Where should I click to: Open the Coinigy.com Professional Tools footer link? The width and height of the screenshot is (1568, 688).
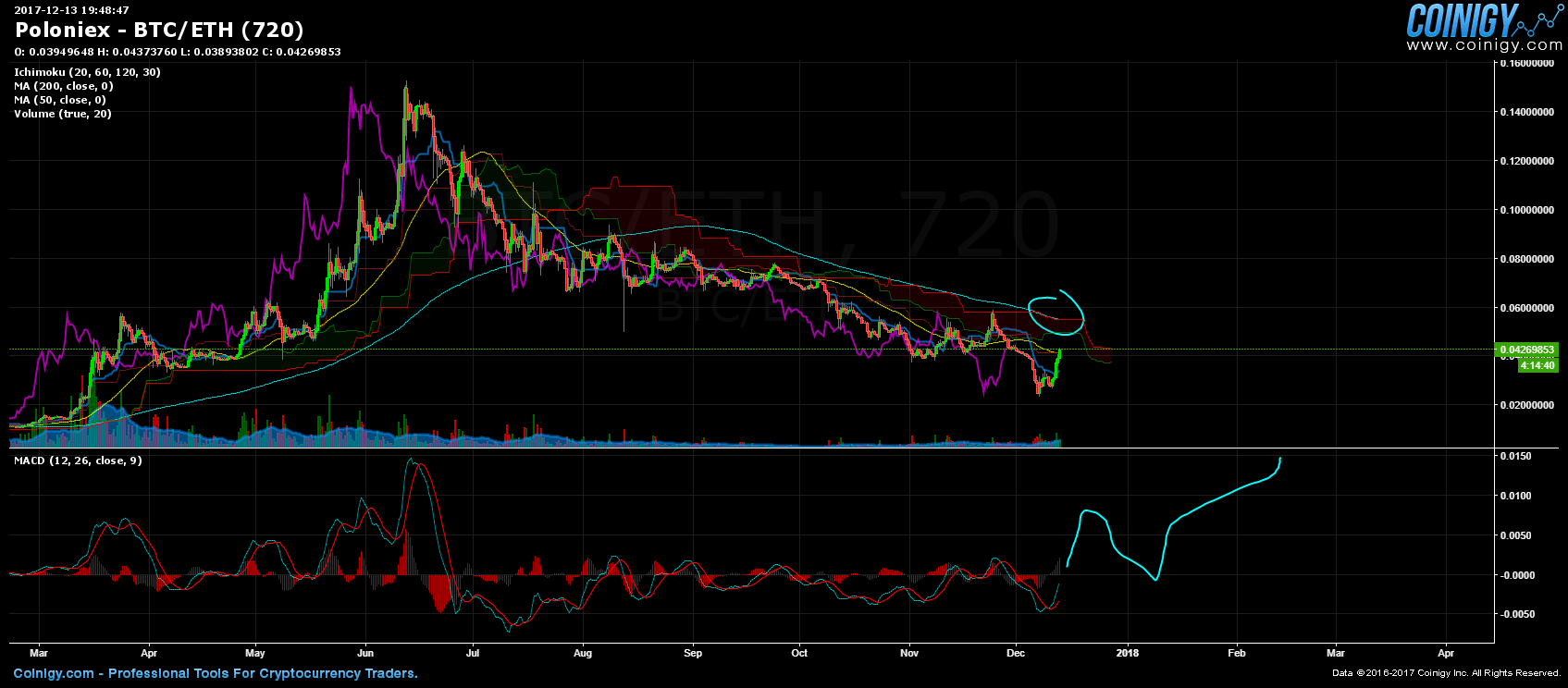[x=216, y=674]
